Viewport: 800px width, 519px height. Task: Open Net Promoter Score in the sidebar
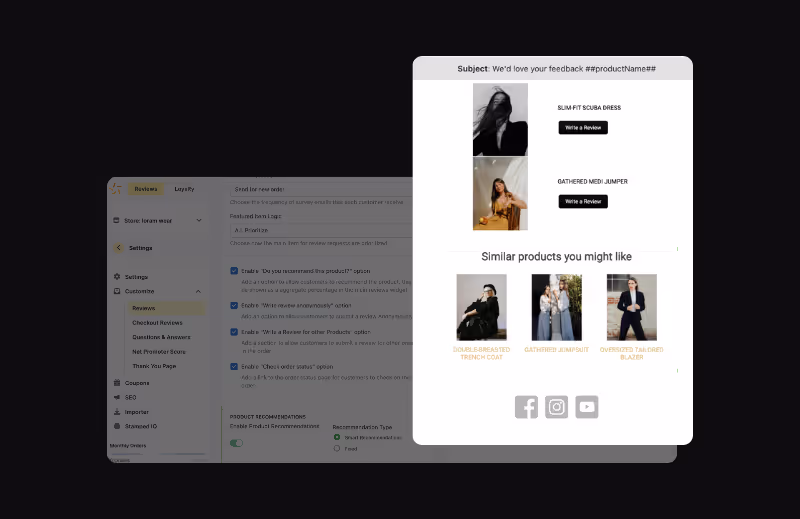(x=159, y=352)
